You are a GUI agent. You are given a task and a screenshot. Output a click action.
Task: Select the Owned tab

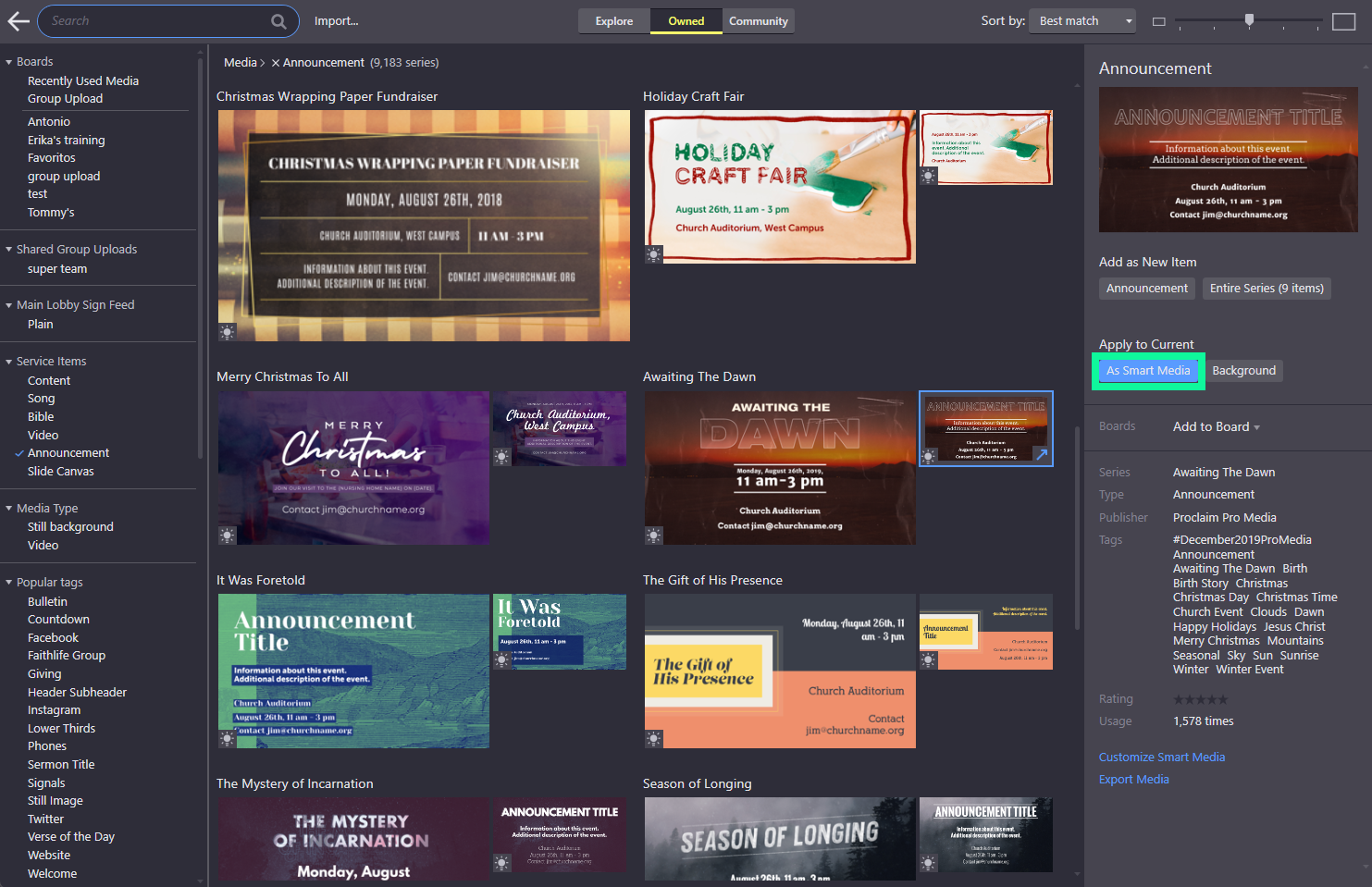(686, 21)
